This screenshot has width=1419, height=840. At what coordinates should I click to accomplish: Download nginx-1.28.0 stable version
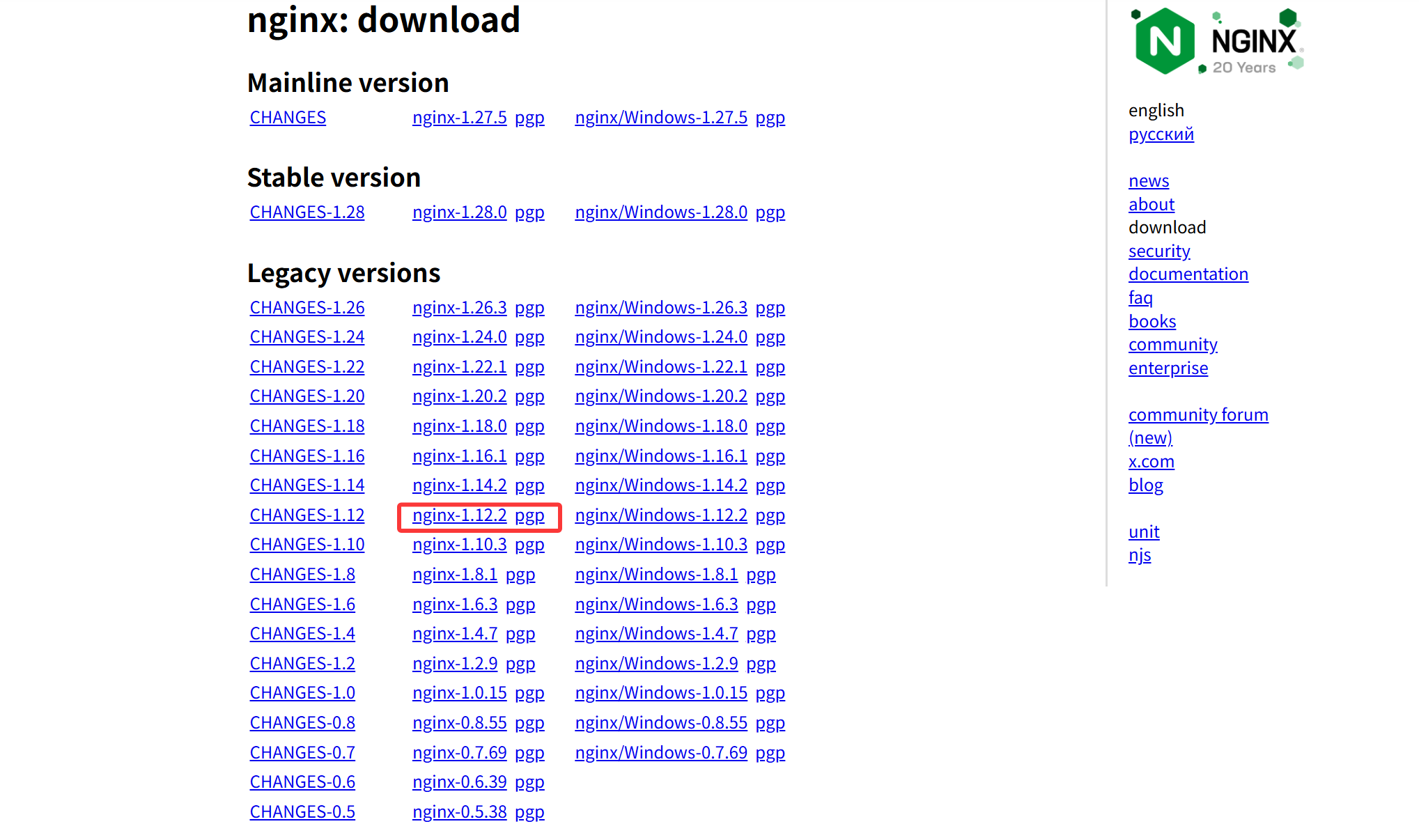pyautogui.click(x=459, y=212)
